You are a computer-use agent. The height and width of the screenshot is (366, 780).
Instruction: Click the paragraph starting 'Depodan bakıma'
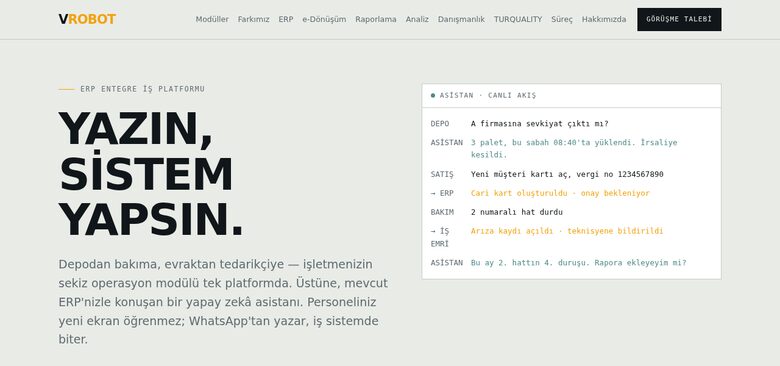[x=224, y=302]
